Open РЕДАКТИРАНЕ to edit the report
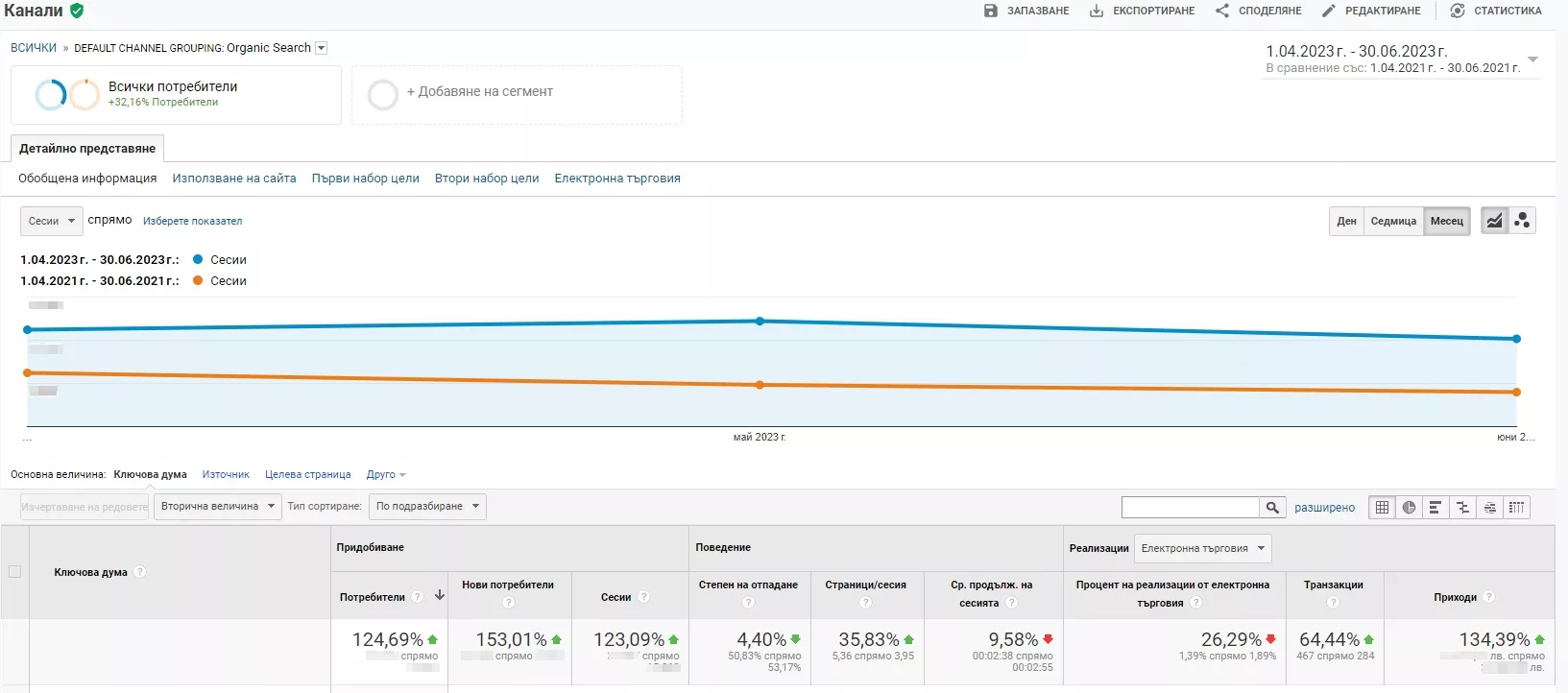Screen dimensions: 1568x693 click(1371, 11)
